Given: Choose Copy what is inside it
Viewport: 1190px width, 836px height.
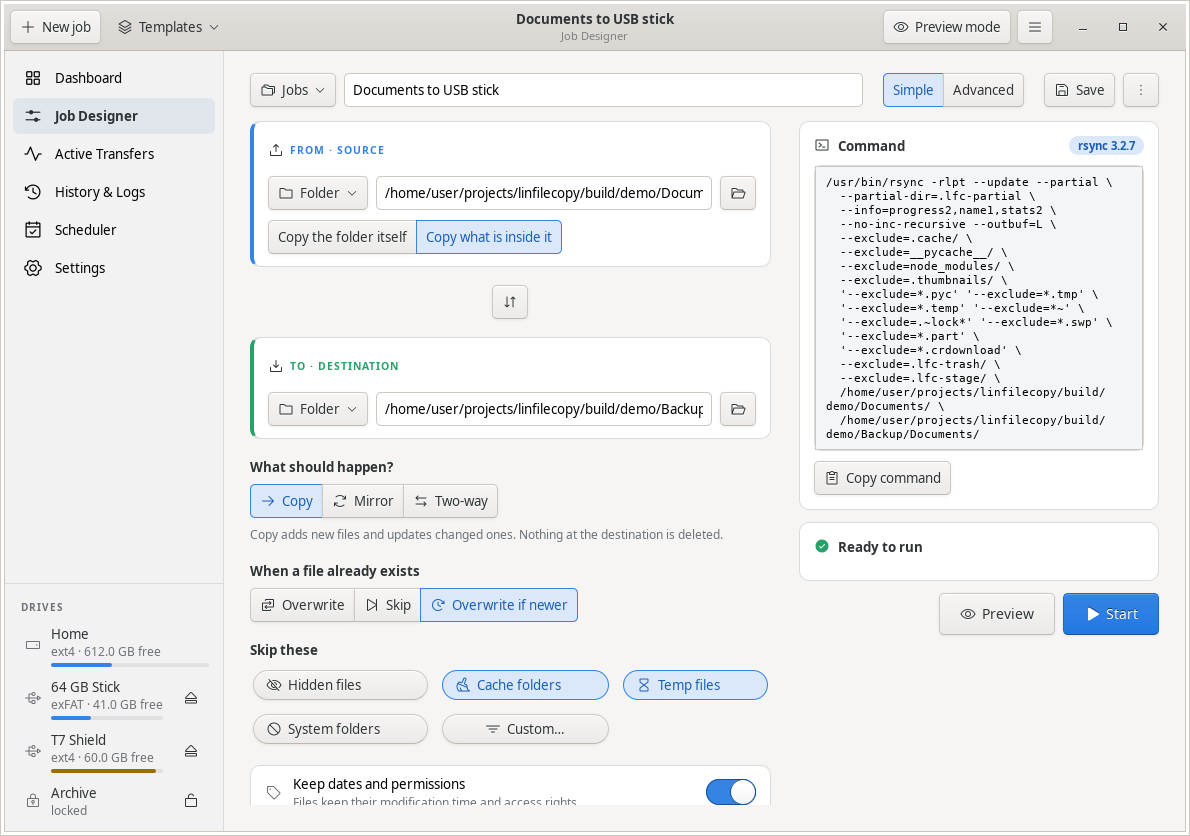Looking at the screenshot, I should [x=489, y=237].
